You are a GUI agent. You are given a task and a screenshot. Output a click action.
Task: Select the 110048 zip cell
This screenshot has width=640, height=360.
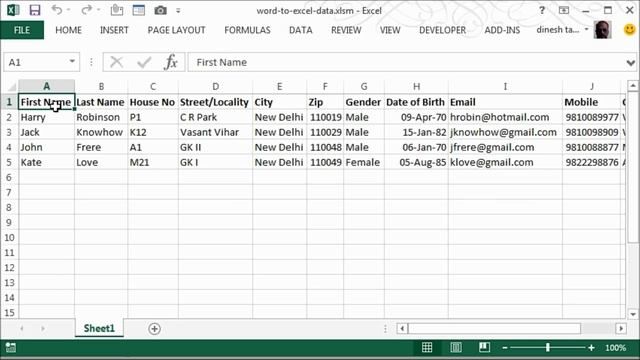325,147
